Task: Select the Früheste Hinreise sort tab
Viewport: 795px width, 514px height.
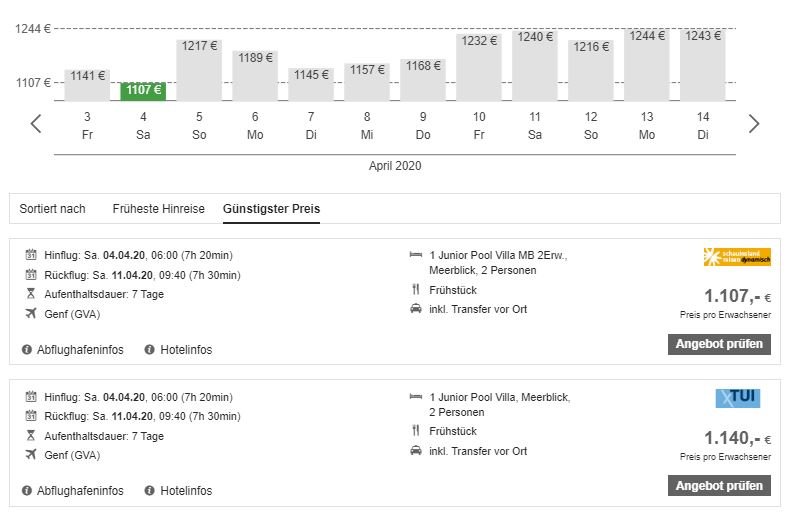Action: 158,209
